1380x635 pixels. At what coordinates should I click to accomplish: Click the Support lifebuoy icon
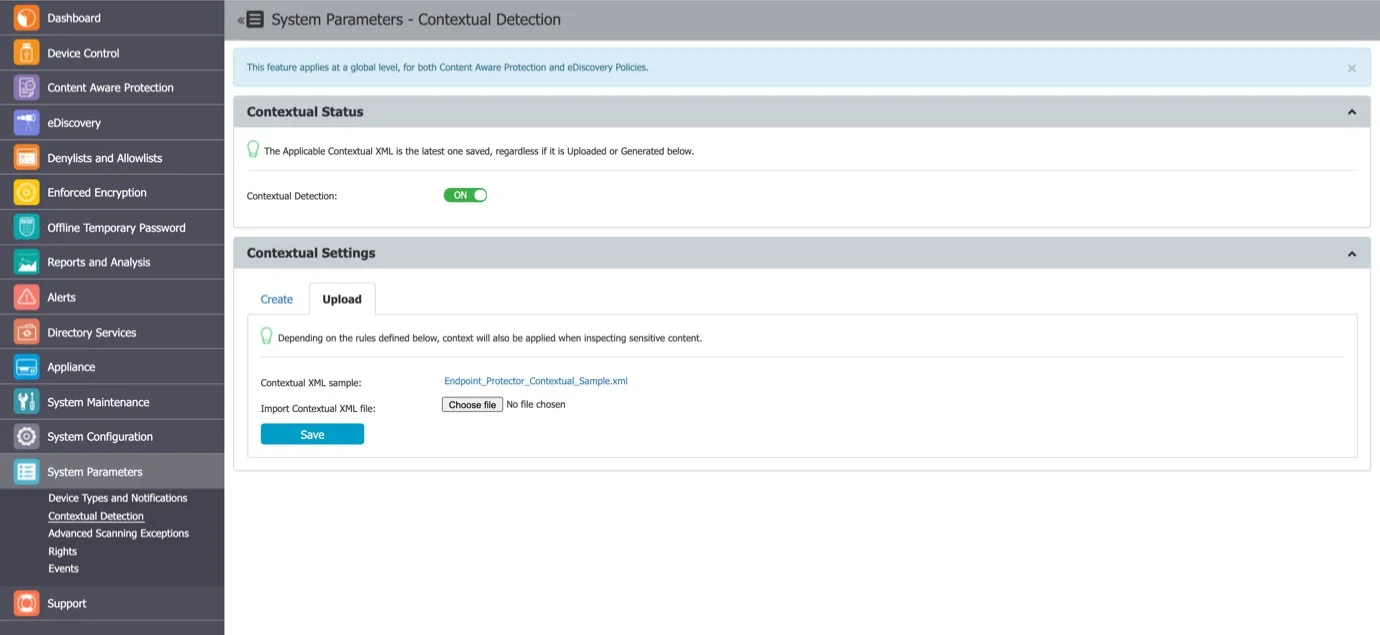(26, 603)
